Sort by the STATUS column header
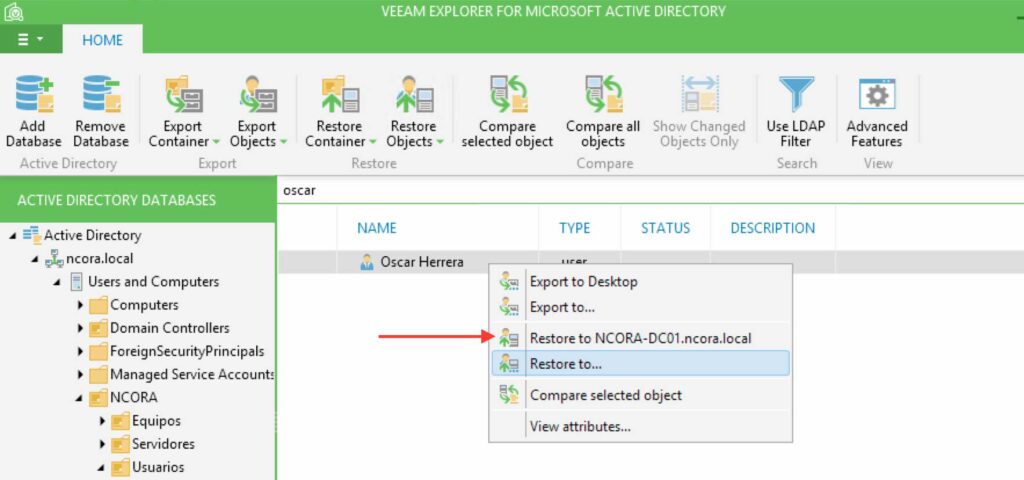 tap(665, 228)
